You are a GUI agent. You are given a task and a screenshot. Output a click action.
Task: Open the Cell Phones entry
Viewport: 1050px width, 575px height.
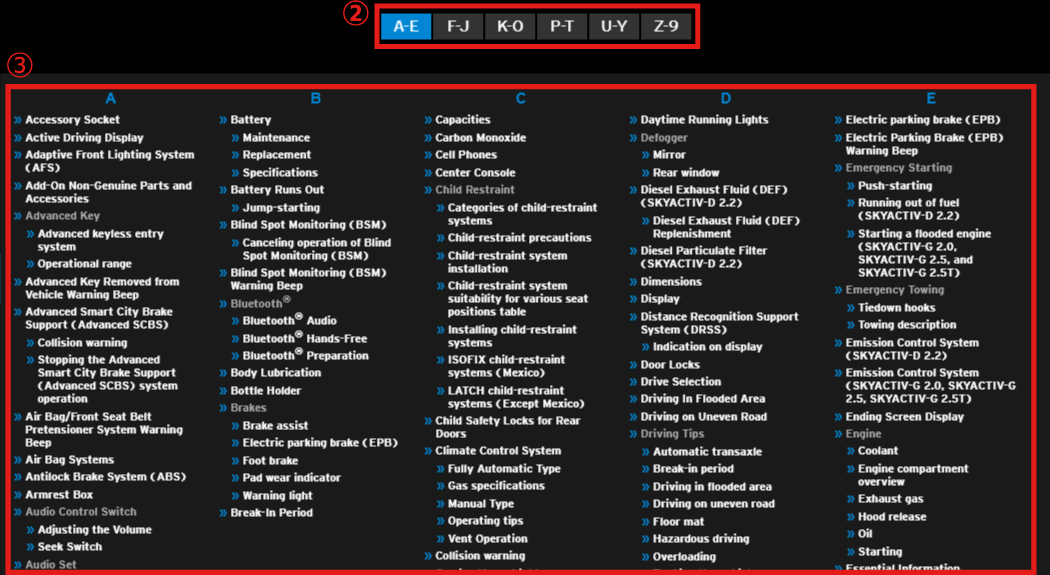[x=466, y=155]
